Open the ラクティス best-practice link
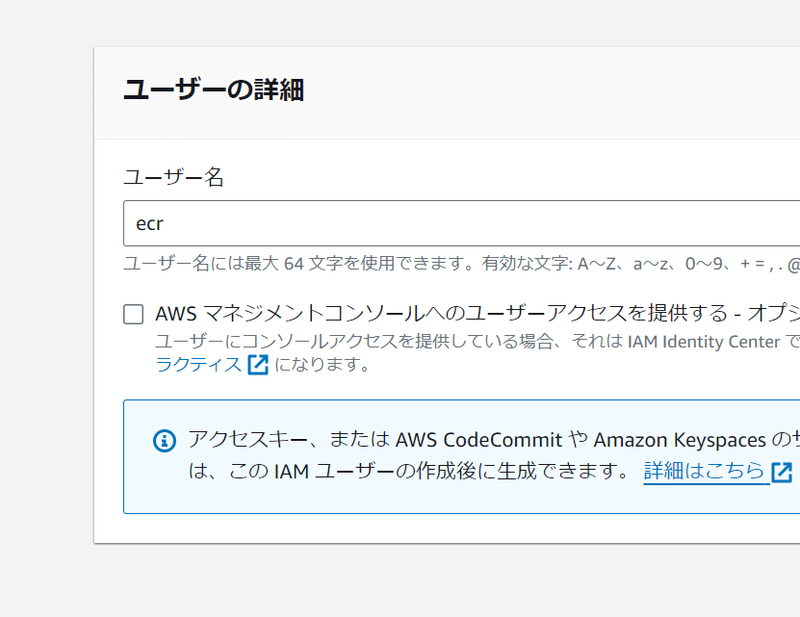 pos(198,365)
